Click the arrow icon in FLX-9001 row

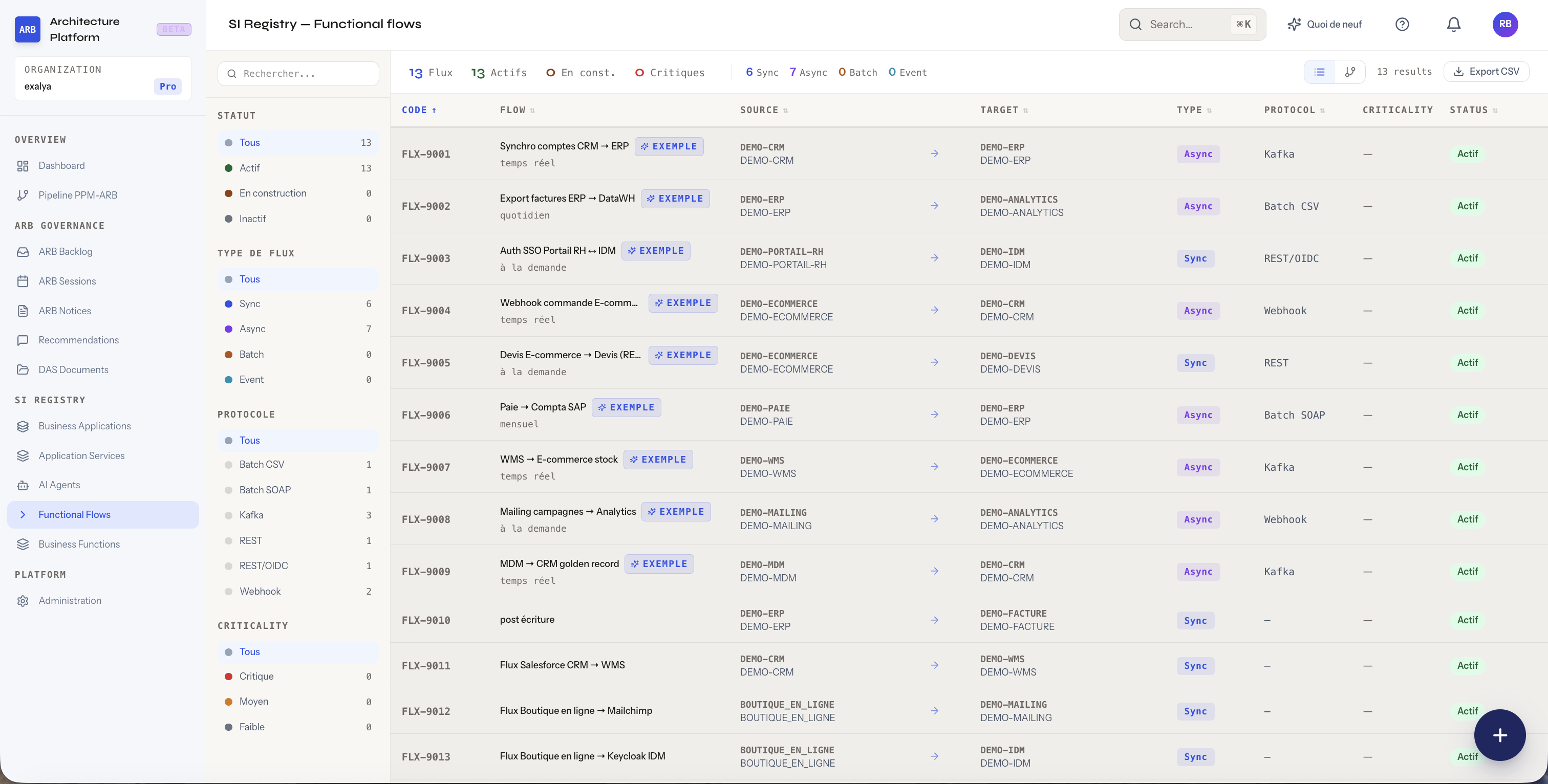click(934, 154)
